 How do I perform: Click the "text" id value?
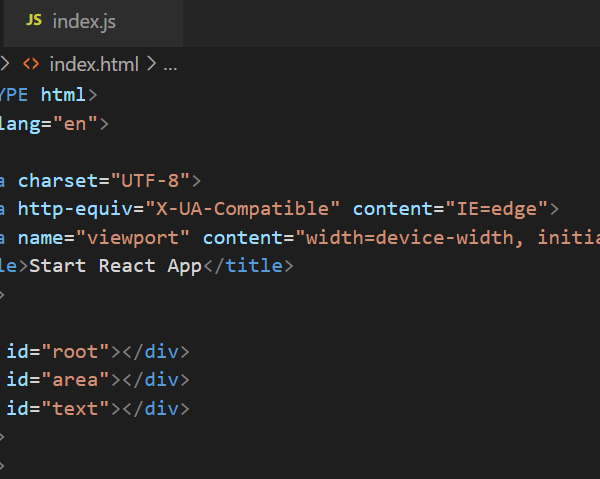83,409
